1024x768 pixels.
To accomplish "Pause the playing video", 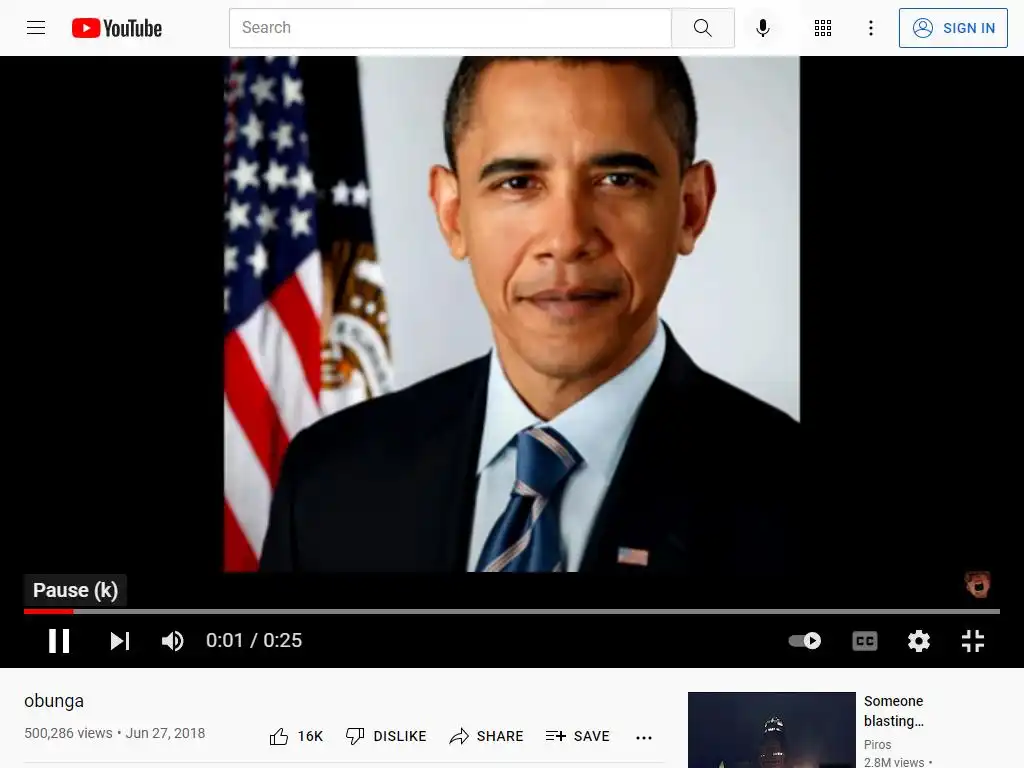I will coord(59,641).
